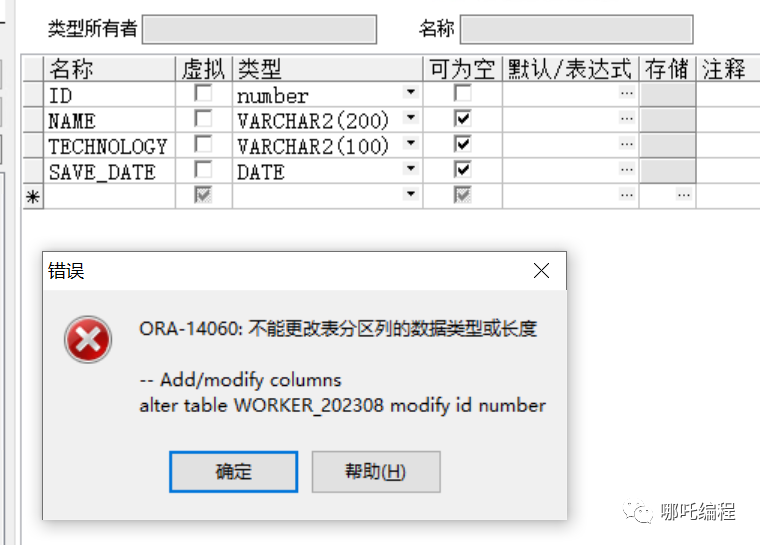Uncheck 可为空 for the NAME row
760x545 pixels.
(463, 118)
